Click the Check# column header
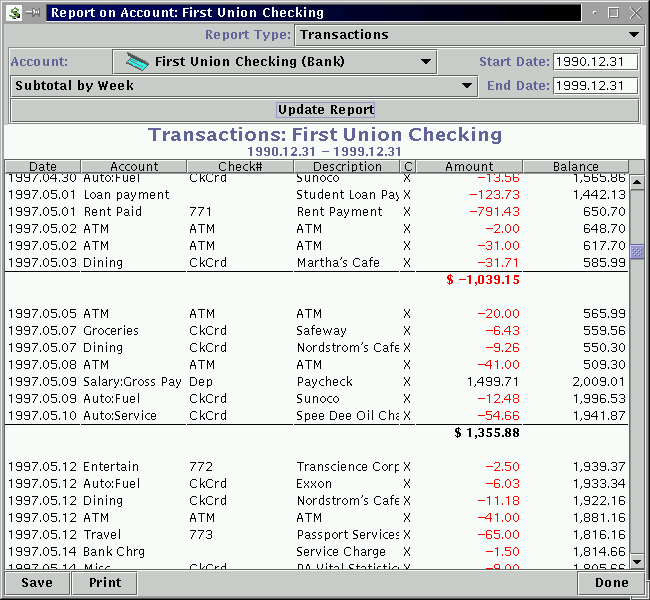Image resolution: width=650 pixels, height=600 pixels. tap(240, 166)
